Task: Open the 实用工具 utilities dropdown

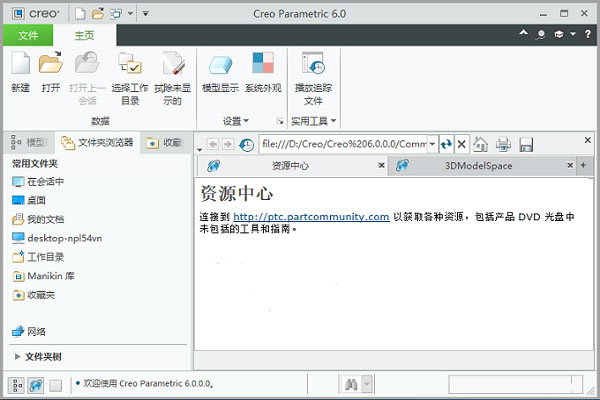Action: 313,121
